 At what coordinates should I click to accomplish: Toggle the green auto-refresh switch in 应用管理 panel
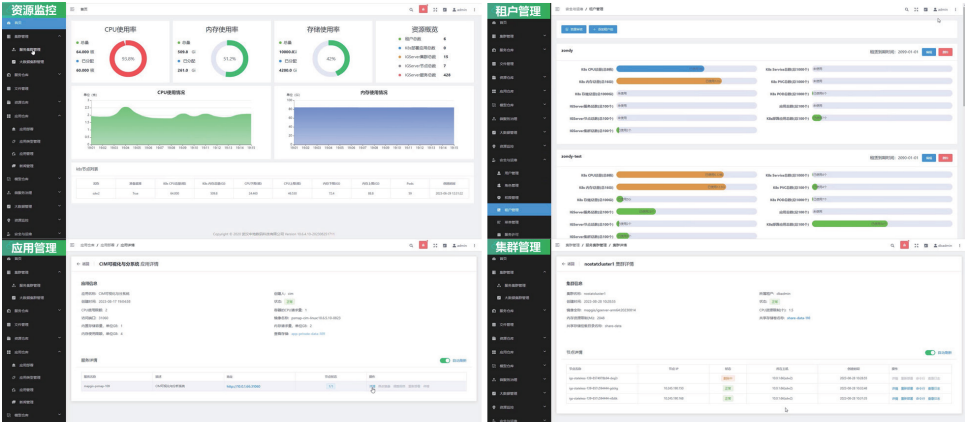click(445, 360)
